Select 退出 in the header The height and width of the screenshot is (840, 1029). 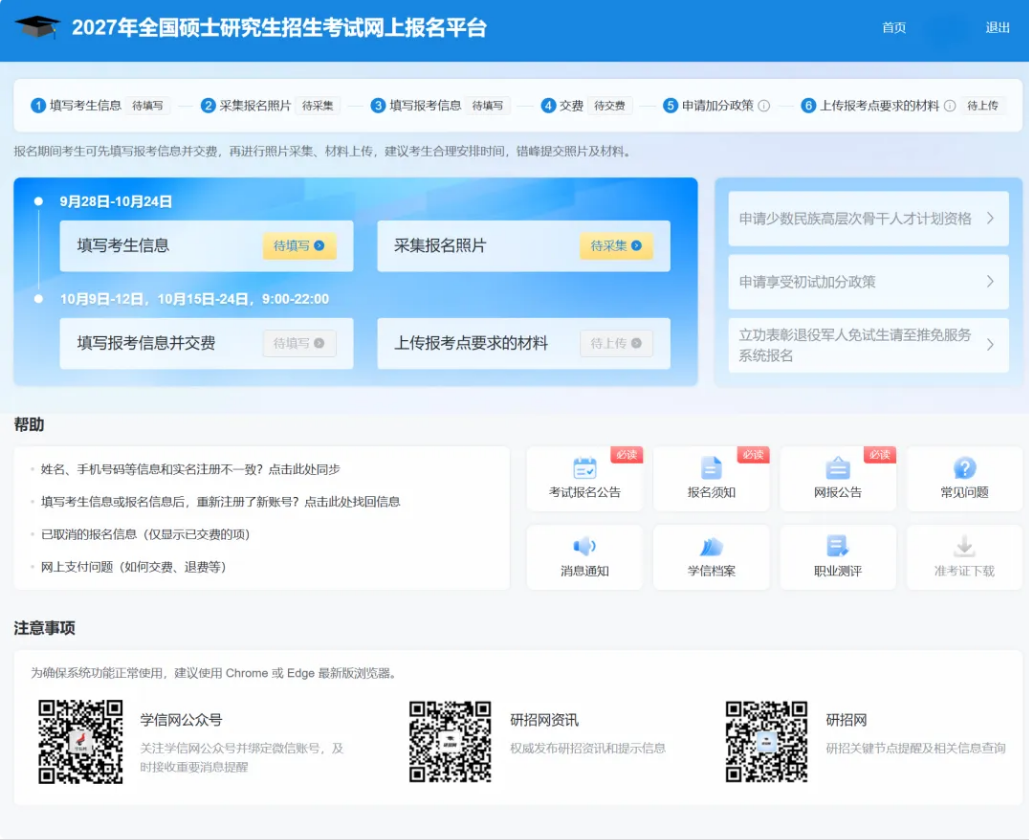[998, 28]
